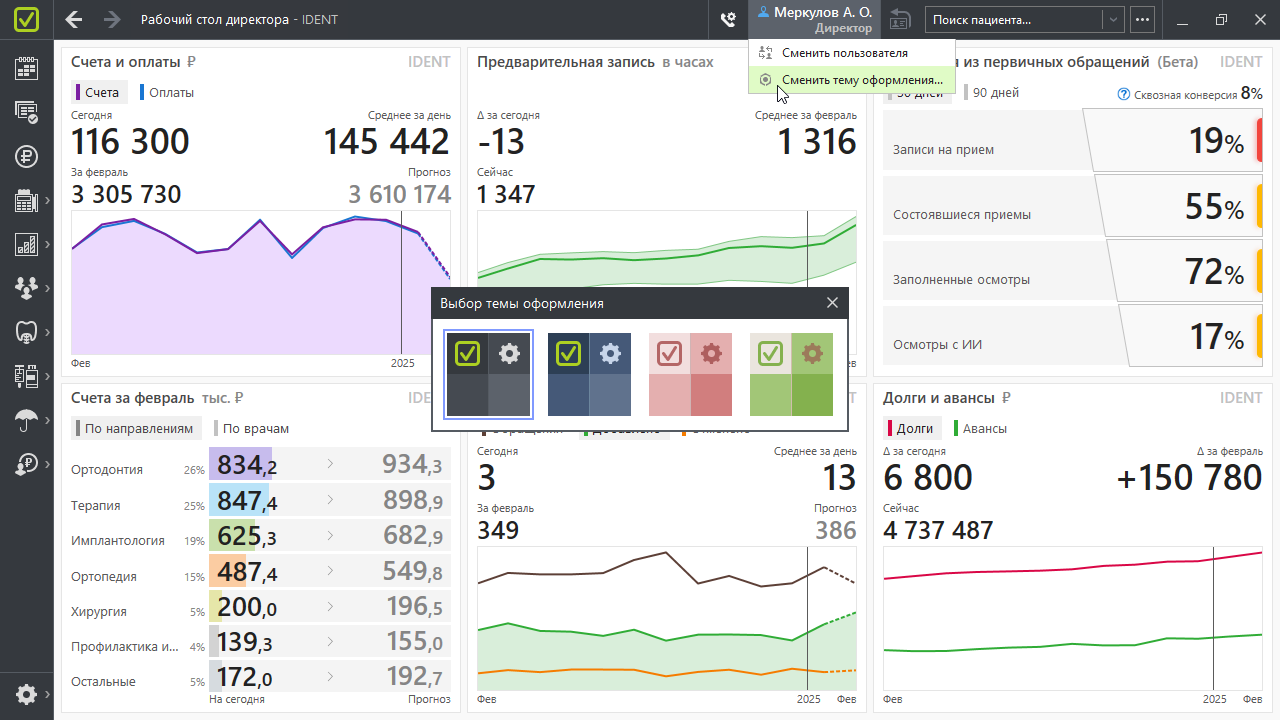The height and width of the screenshot is (720, 1280).
Task: Click the Счета и оплаты widget title
Action: [125, 62]
